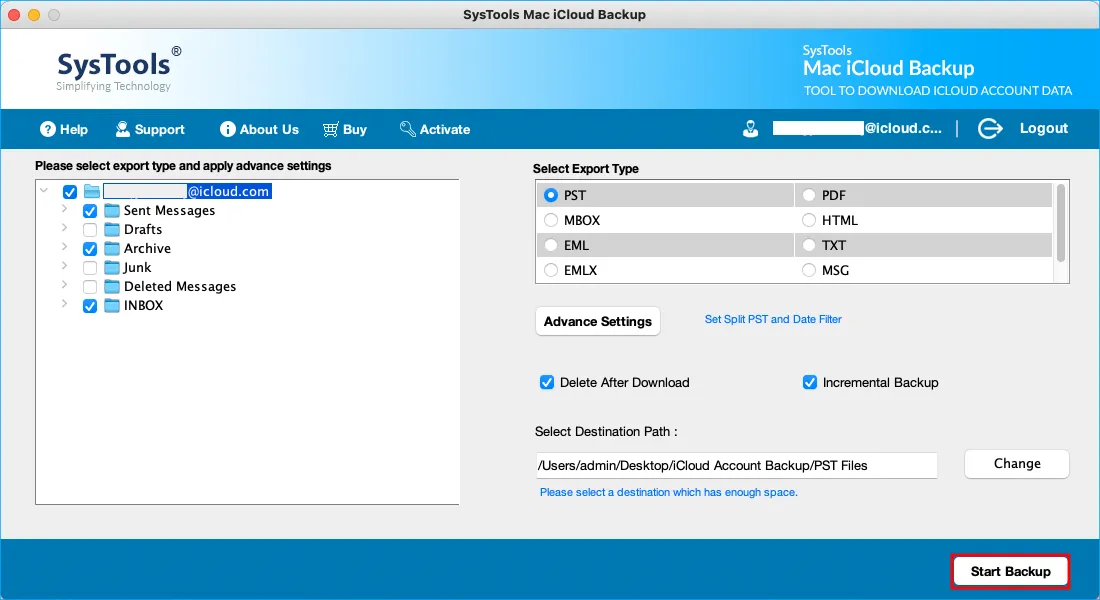Check the Drafts folder checkbox
Screen dimensions: 1100x600
tap(90, 230)
